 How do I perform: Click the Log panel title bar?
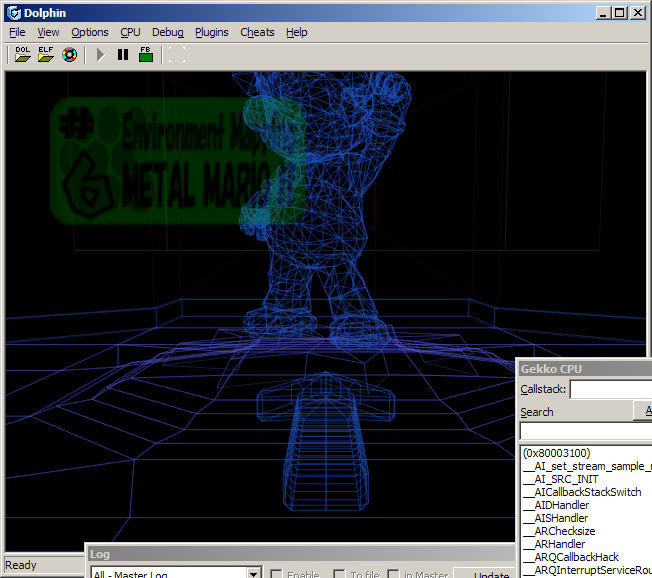(x=301, y=554)
